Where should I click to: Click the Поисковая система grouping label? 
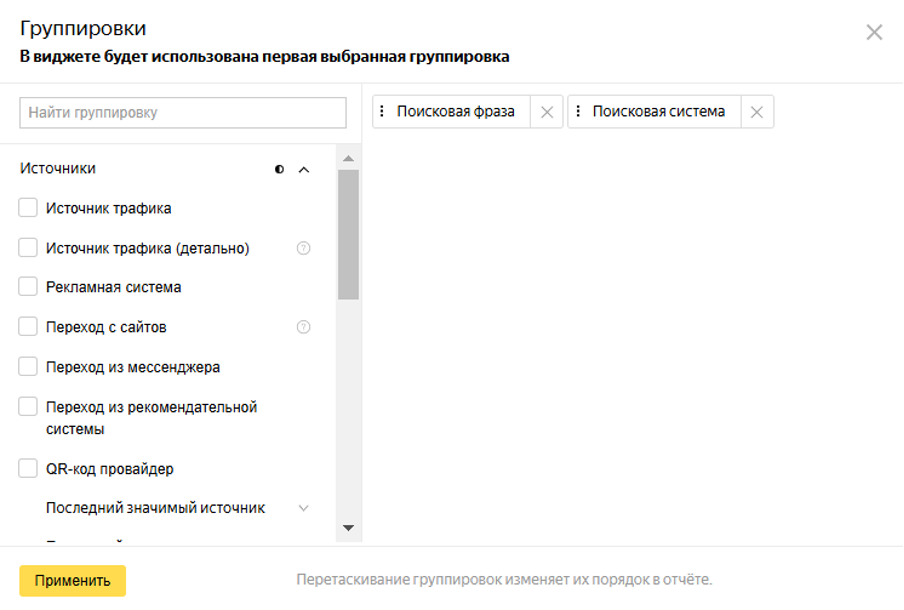click(658, 112)
